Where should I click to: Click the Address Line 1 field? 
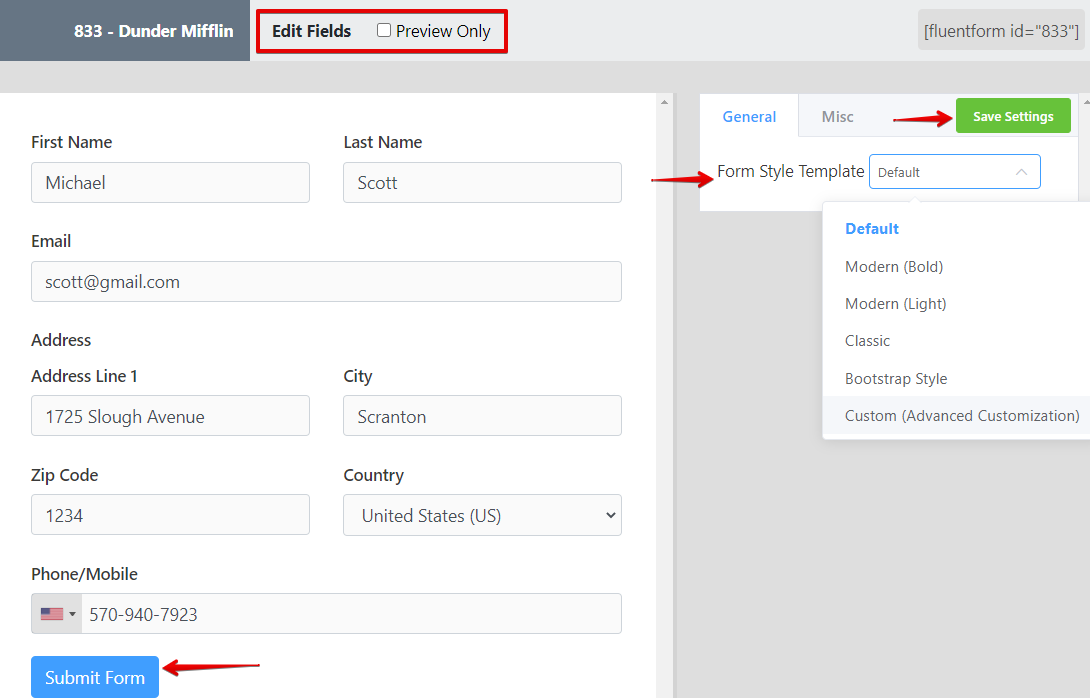[170, 416]
